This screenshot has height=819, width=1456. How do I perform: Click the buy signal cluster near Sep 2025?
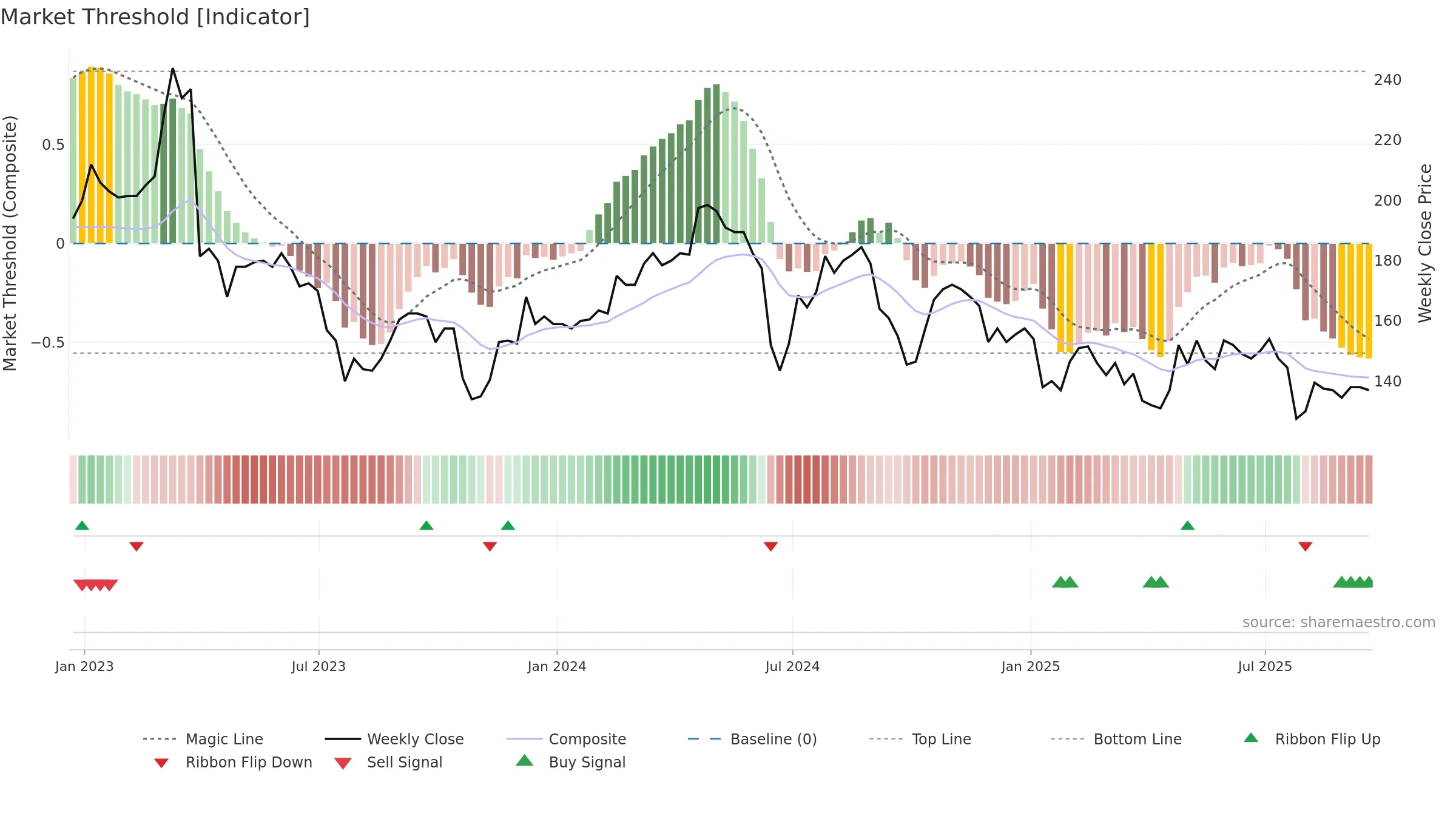point(1353,582)
